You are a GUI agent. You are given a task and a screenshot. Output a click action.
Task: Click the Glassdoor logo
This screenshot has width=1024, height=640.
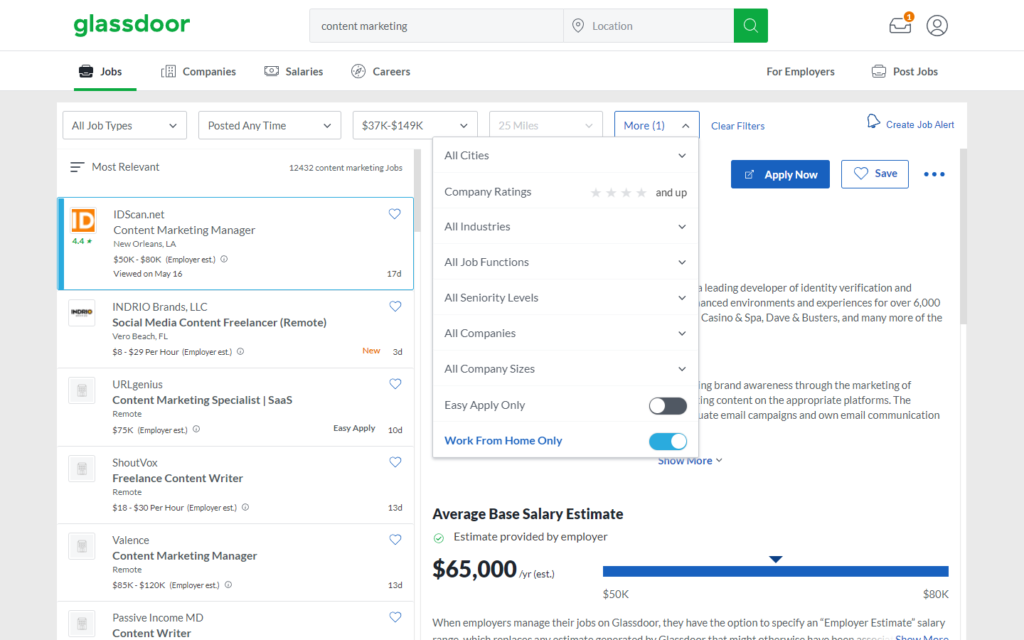click(131, 25)
